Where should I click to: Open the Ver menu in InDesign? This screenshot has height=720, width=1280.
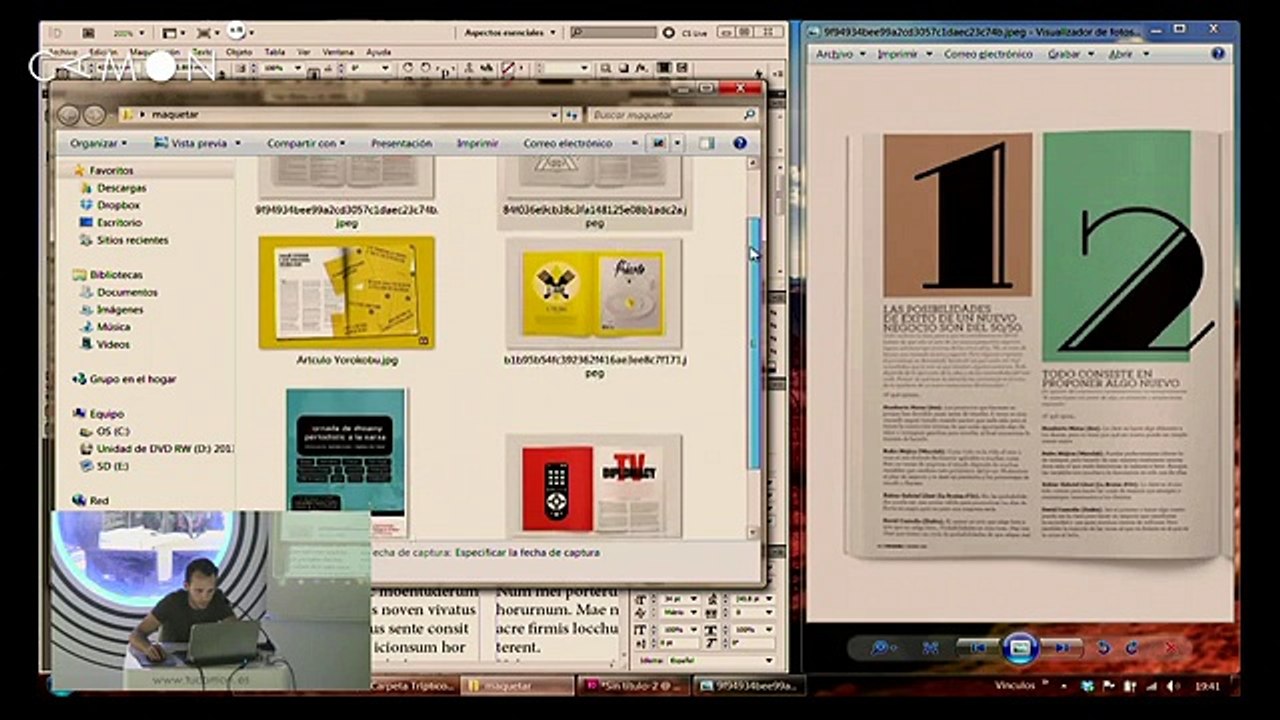(303, 52)
